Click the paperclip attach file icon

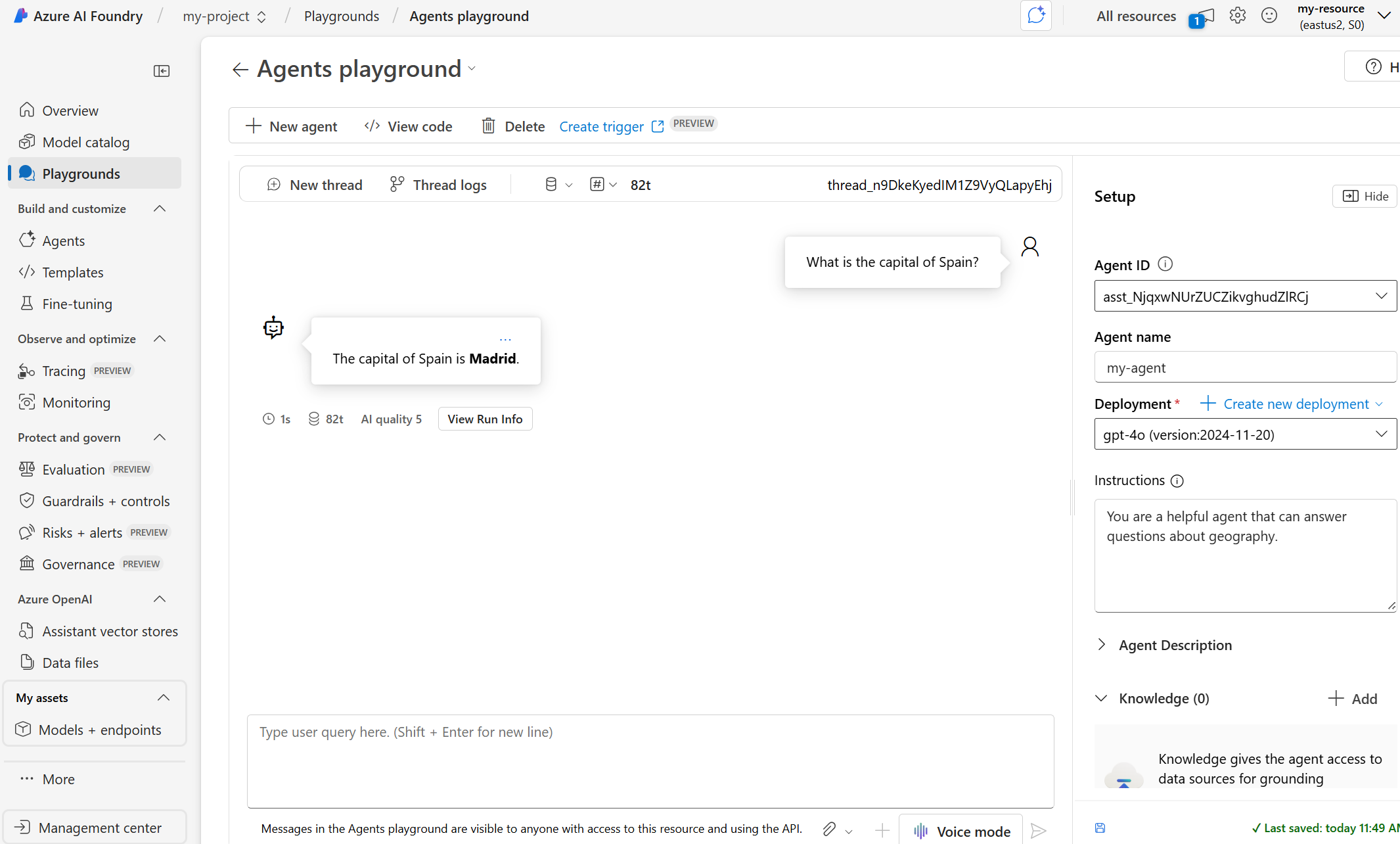click(x=829, y=829)
